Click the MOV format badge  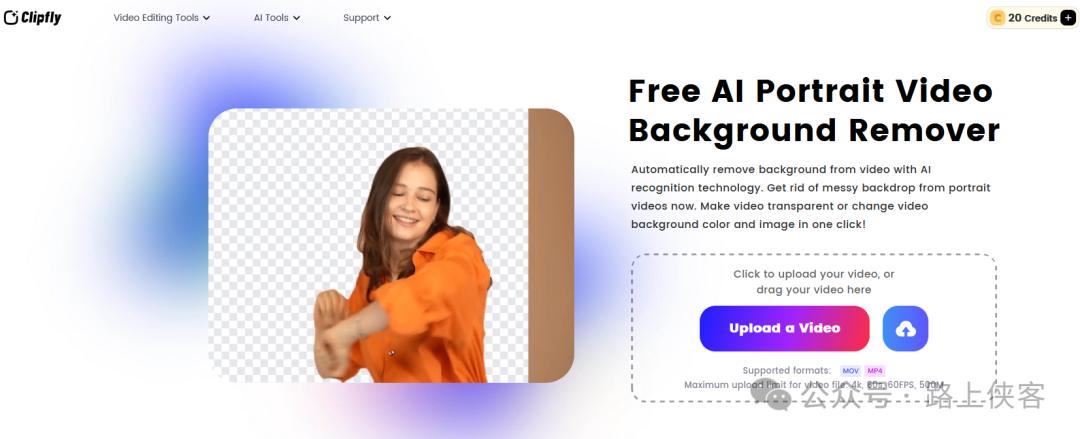851,371
